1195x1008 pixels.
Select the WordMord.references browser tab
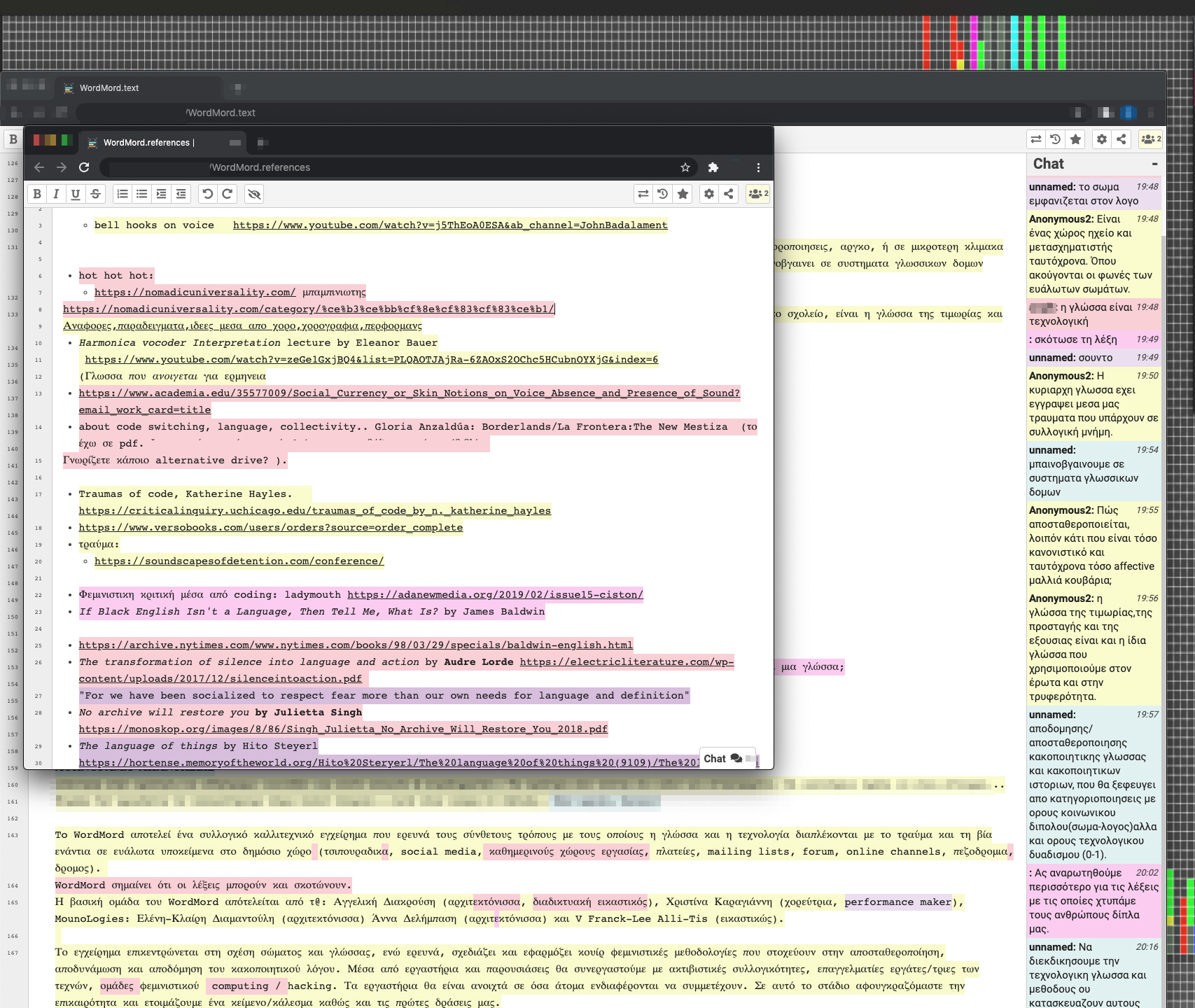coord(162,143)
